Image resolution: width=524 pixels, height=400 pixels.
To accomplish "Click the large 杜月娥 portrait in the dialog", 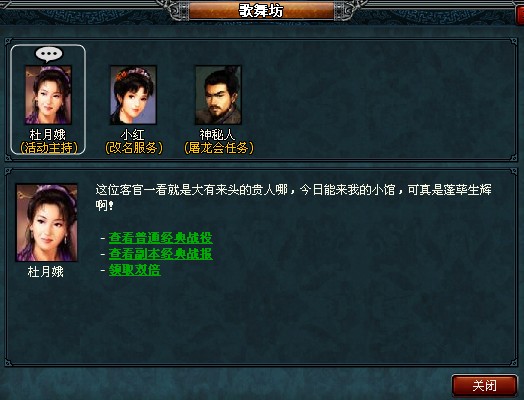I will (47, 223).
